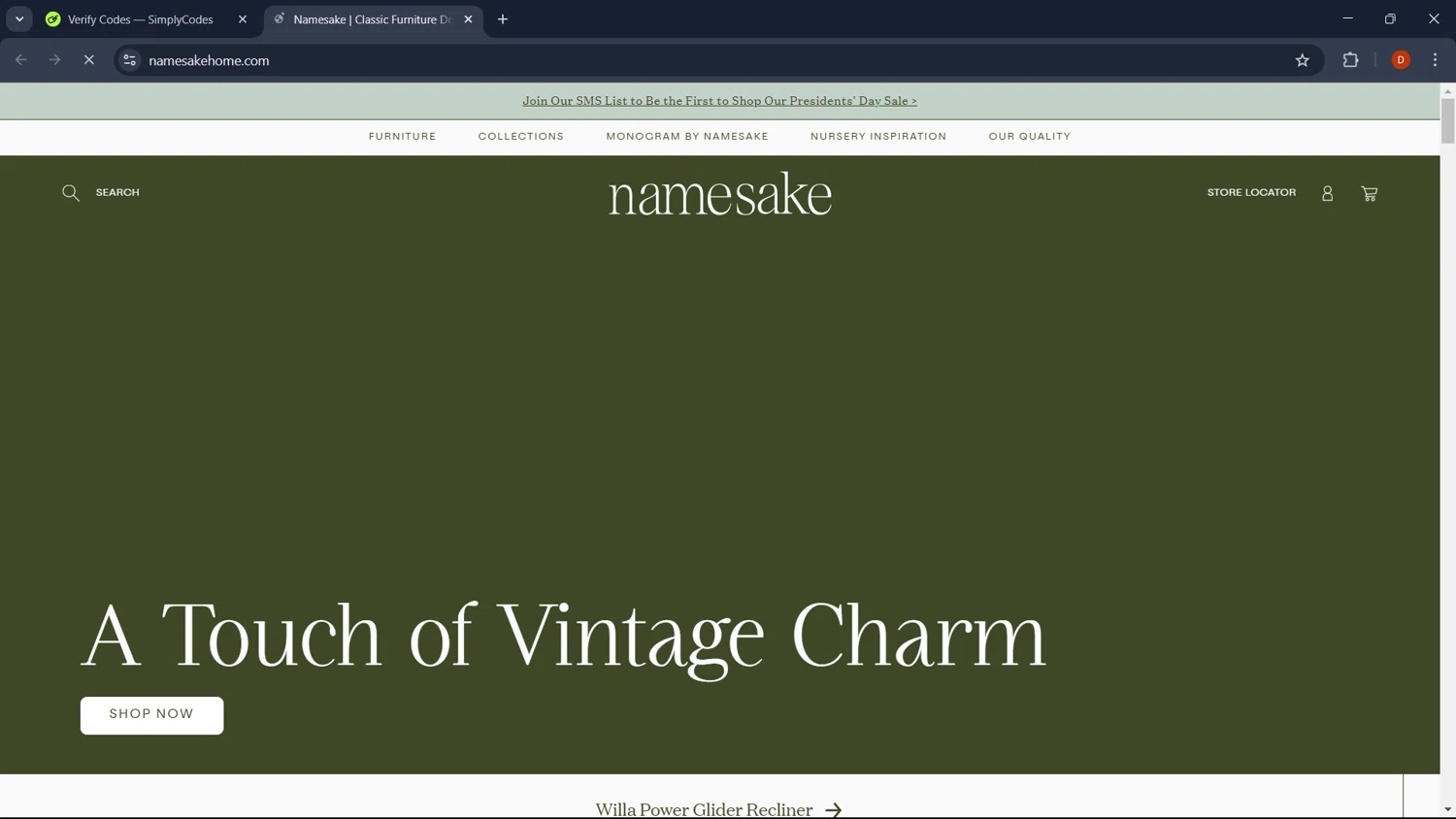Go forward with the browser forward arrow
This screenshot has height=819, width=1456.
tap(54, 60)
